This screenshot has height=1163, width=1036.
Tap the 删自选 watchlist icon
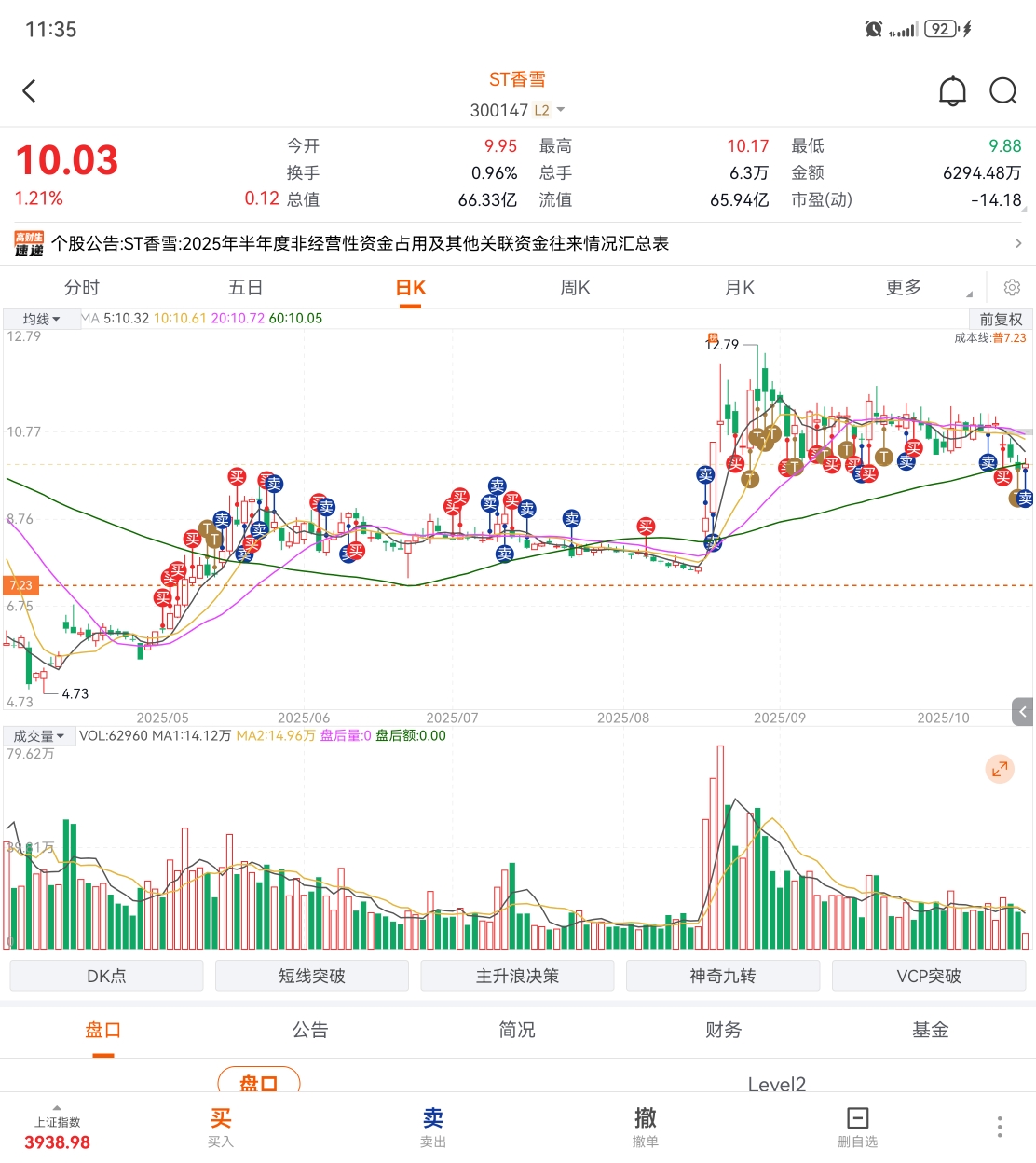click(857, 1127)
